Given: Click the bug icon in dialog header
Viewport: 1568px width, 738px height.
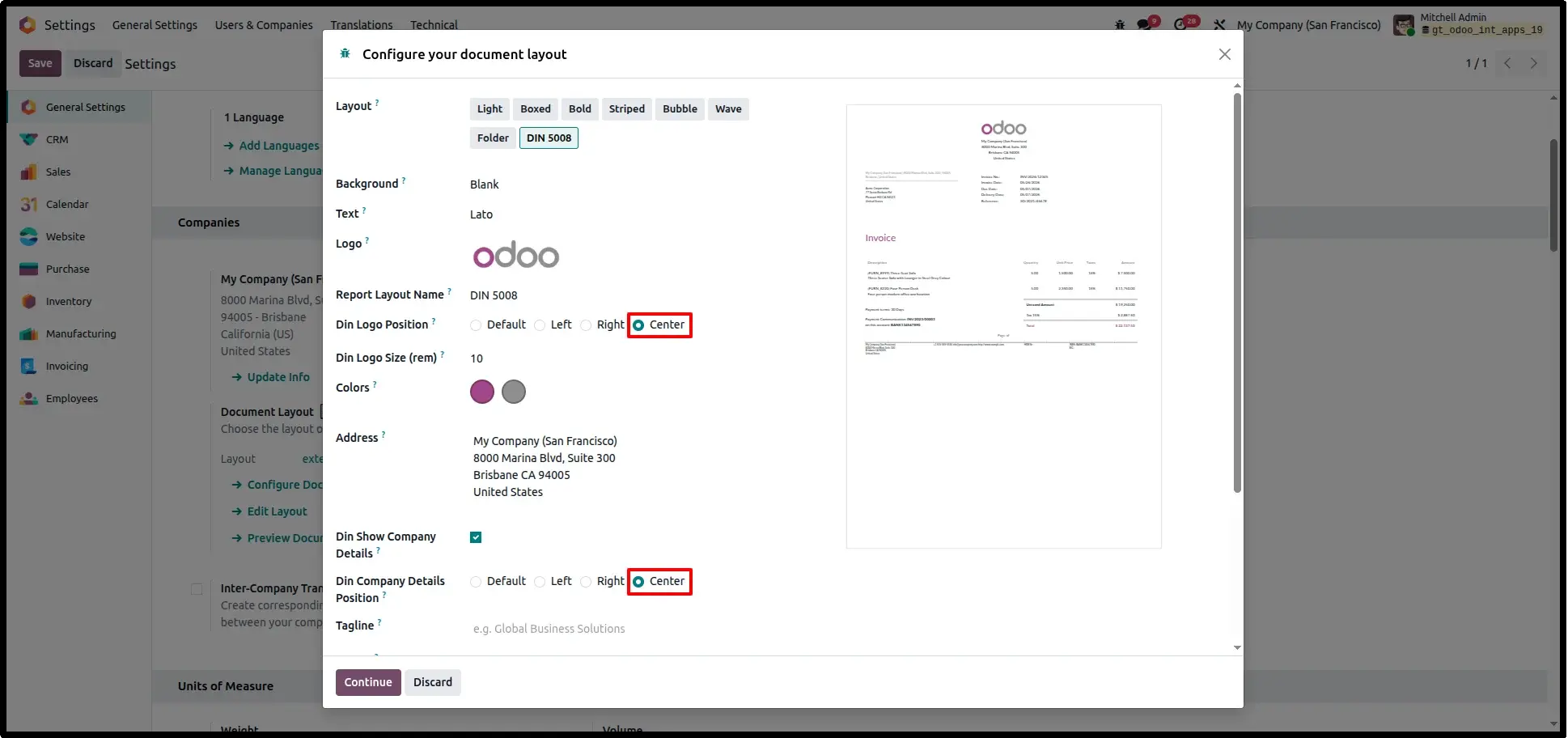Looking at the screenshot, I should pos(345,53).
